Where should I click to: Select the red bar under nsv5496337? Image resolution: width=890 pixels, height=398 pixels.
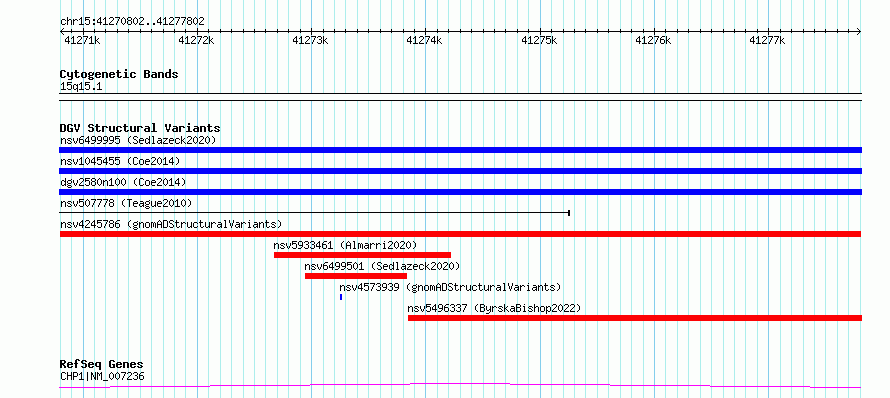(x=635, y=318)
